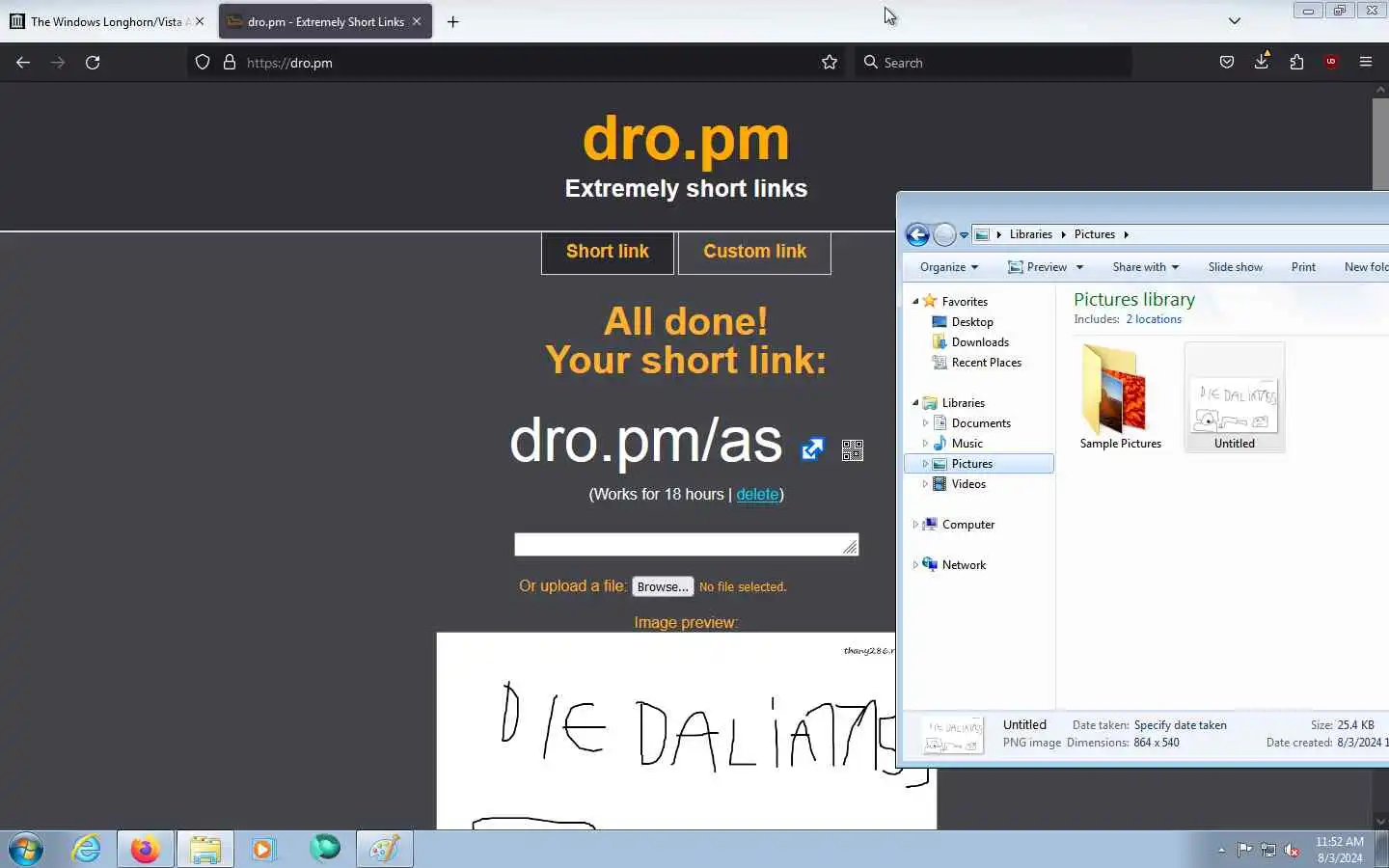List all tabs dropdown arrow

pos(1234,21)
